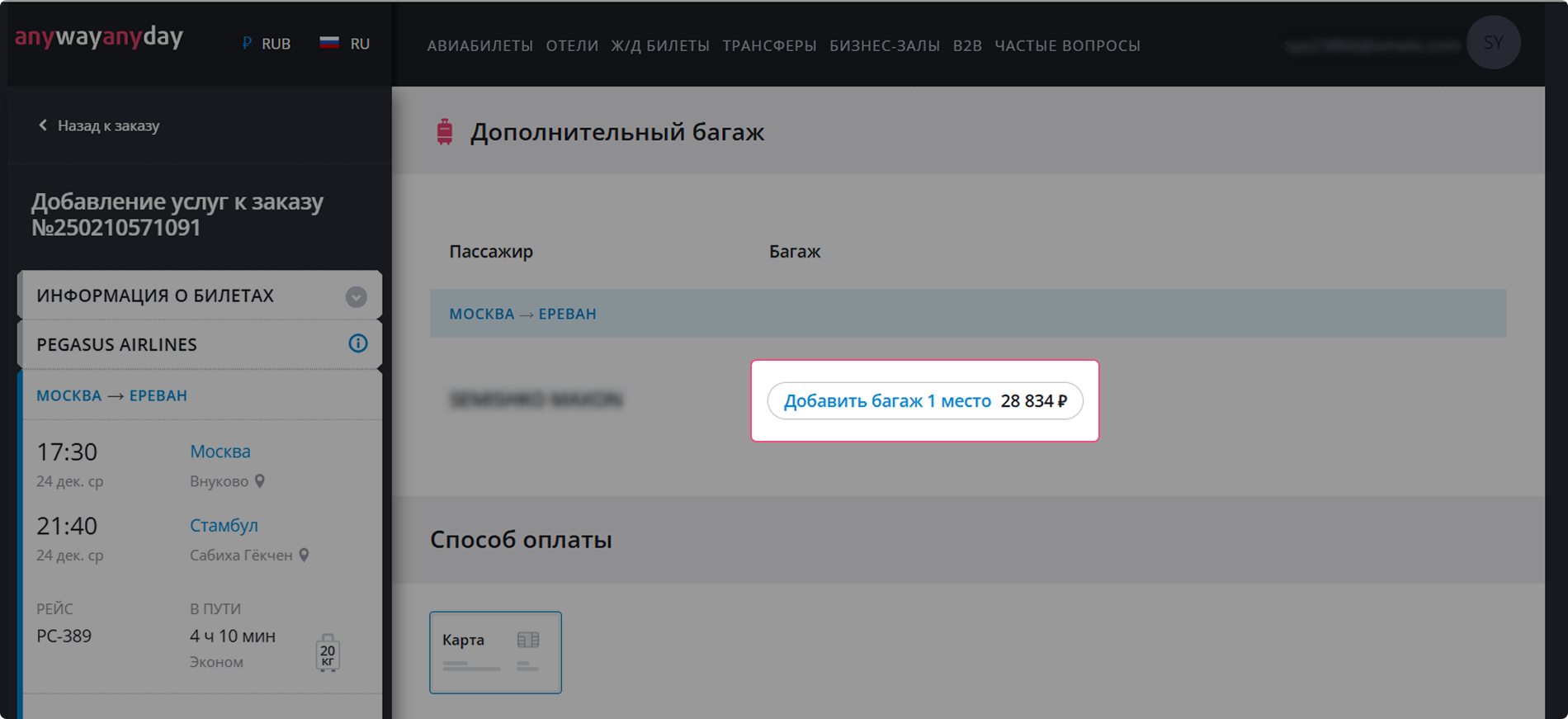1568x719 pixels.
Task: Click the Москва city link
Action: 220,452
